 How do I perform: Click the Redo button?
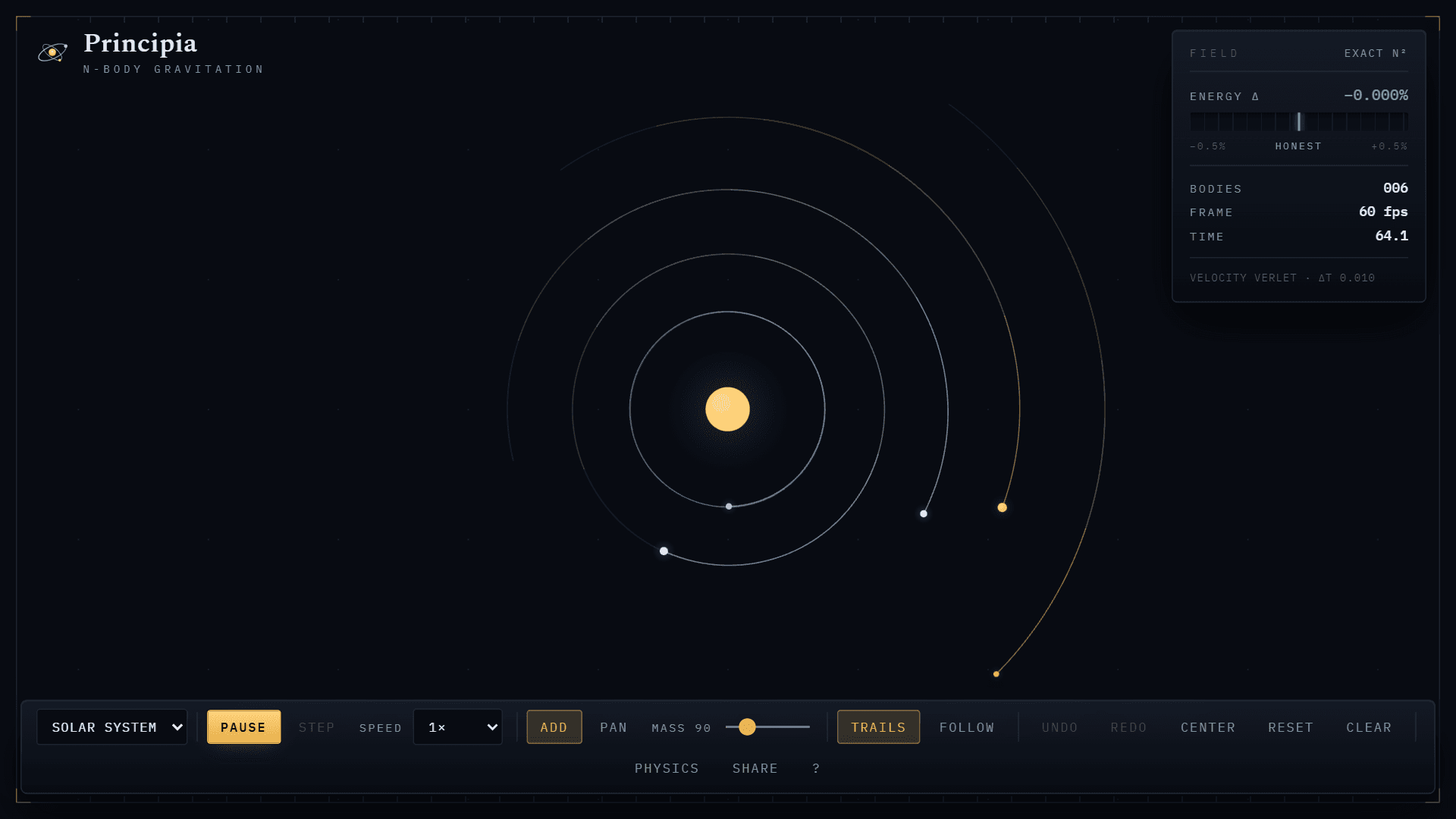pos(1128,727)
